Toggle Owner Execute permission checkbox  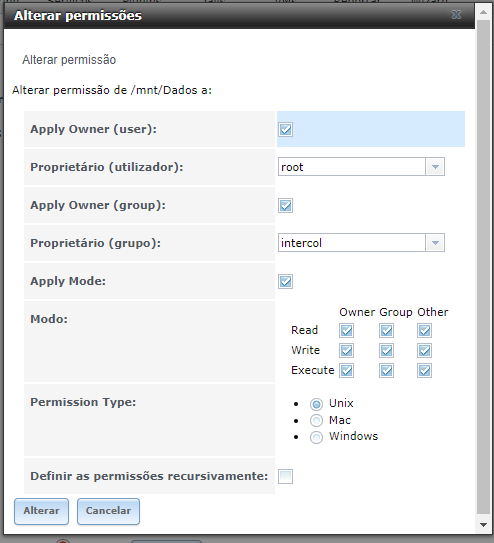pyautogui.click(x=347, y=371)
